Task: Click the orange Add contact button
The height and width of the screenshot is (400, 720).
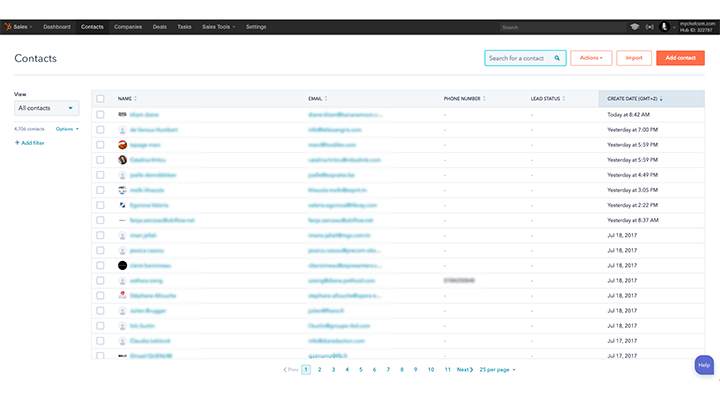Action: tap(681, 58)
